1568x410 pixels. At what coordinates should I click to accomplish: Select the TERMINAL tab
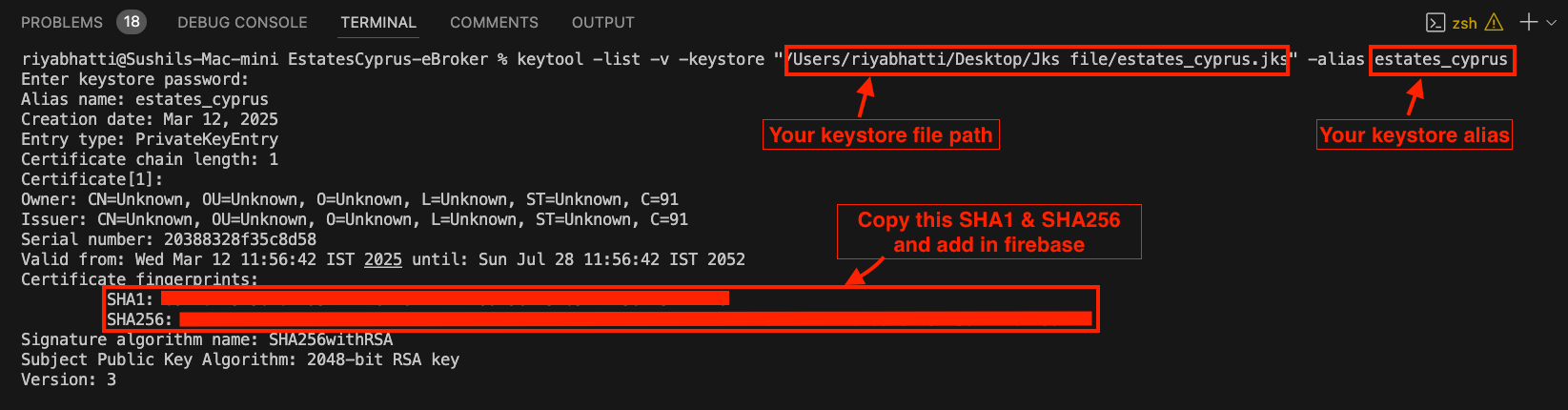point(378,22)
